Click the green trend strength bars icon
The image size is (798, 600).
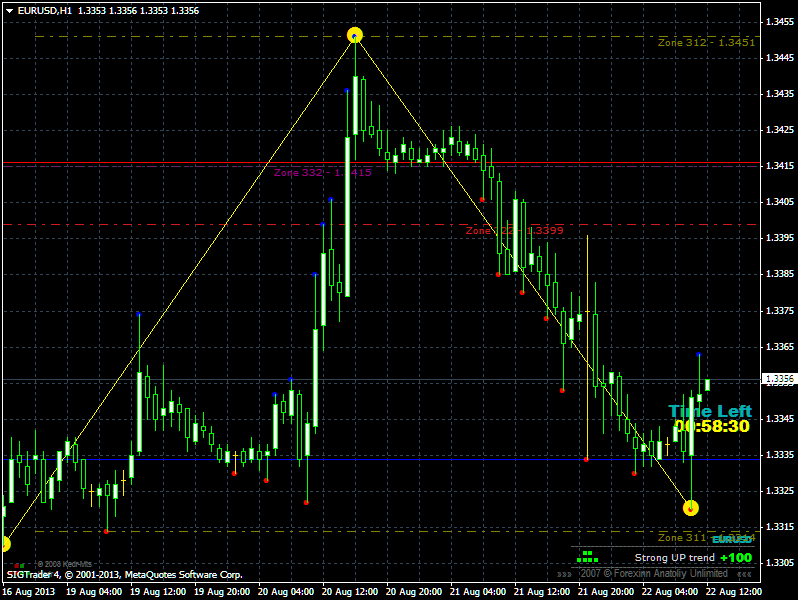click(587, 556)
